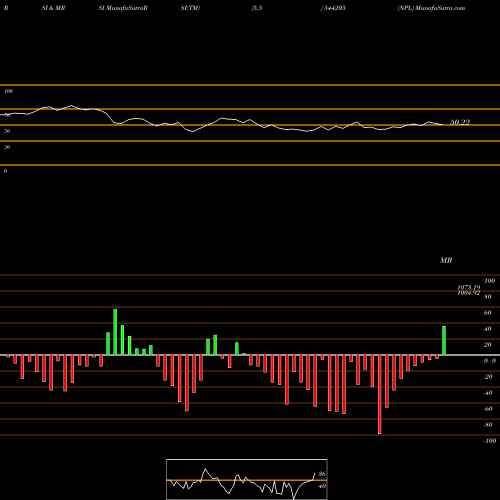
Task: Click MR axis label 60 on right
Action: [488, 313]
